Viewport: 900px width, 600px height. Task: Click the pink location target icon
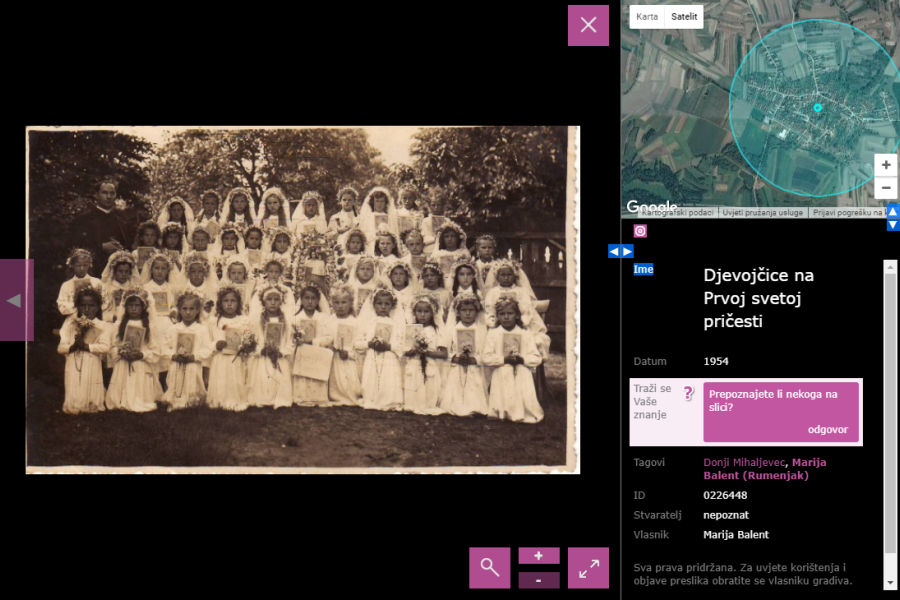(641, 231)
